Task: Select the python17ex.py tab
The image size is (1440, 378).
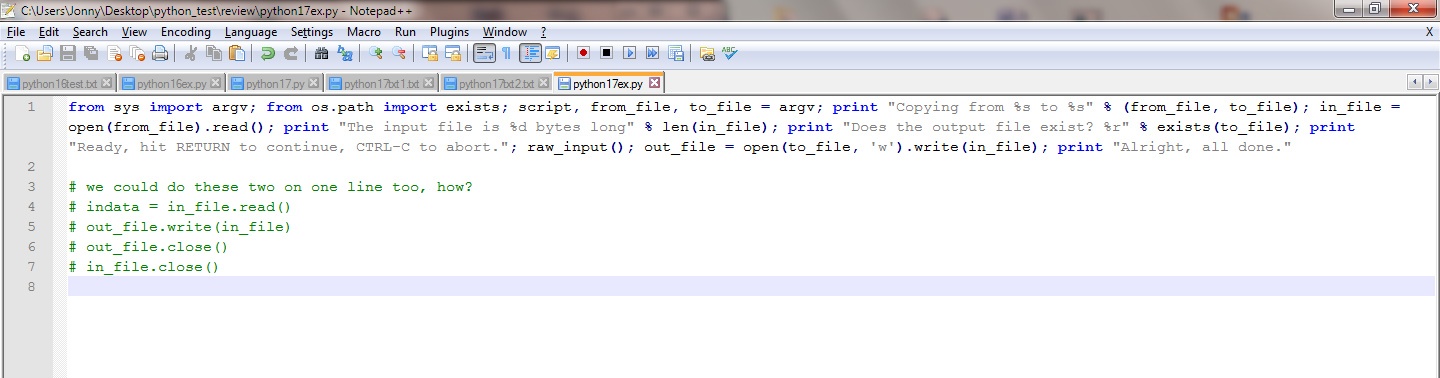Action: [x=609, y=83]
